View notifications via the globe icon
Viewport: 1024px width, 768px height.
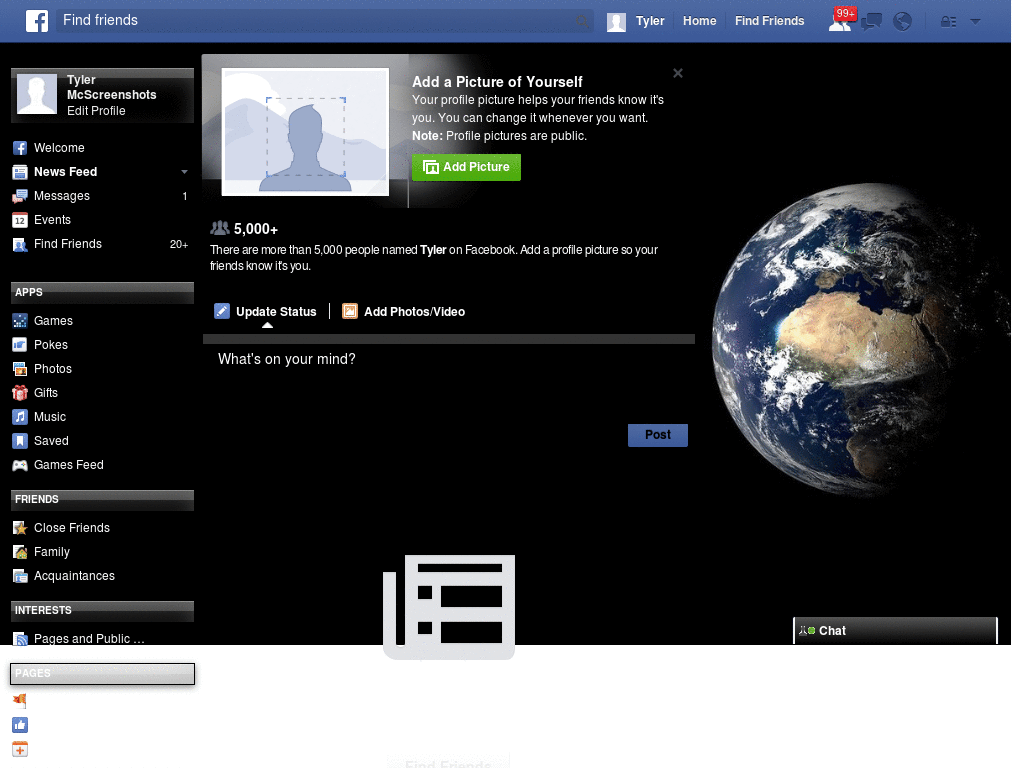(902, 21)
